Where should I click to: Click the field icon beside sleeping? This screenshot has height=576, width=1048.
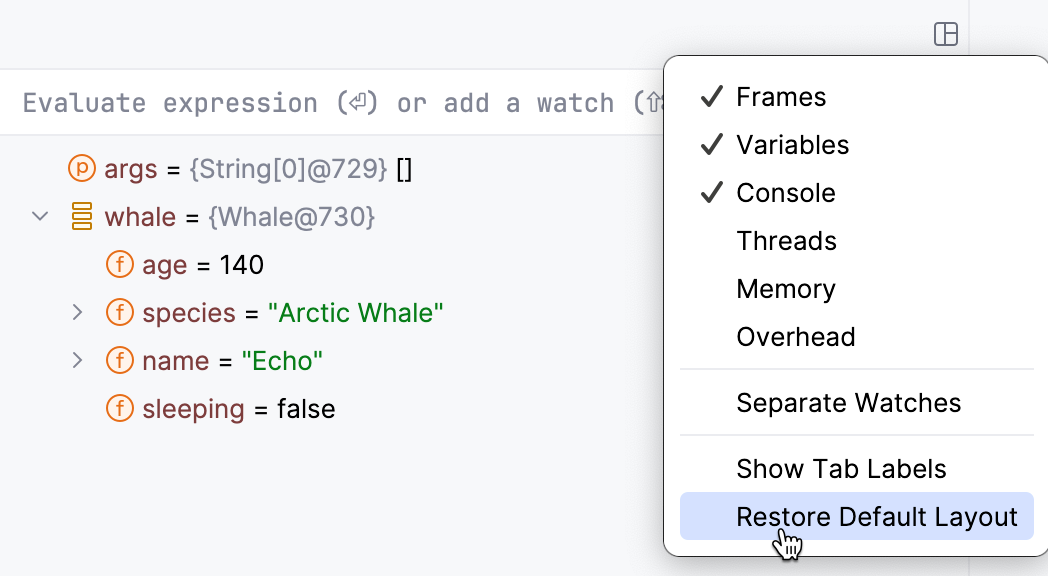(119, 408)
